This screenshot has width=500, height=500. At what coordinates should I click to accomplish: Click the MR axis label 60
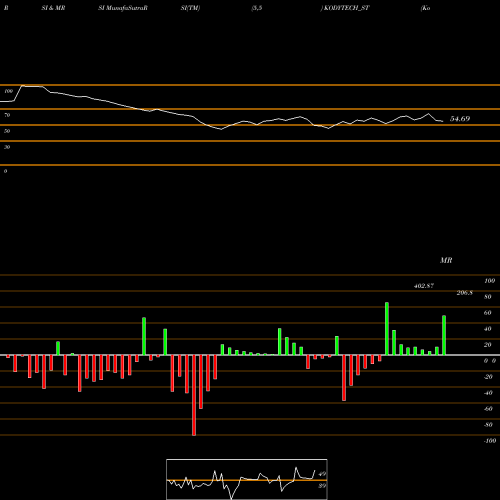(488, 313)
